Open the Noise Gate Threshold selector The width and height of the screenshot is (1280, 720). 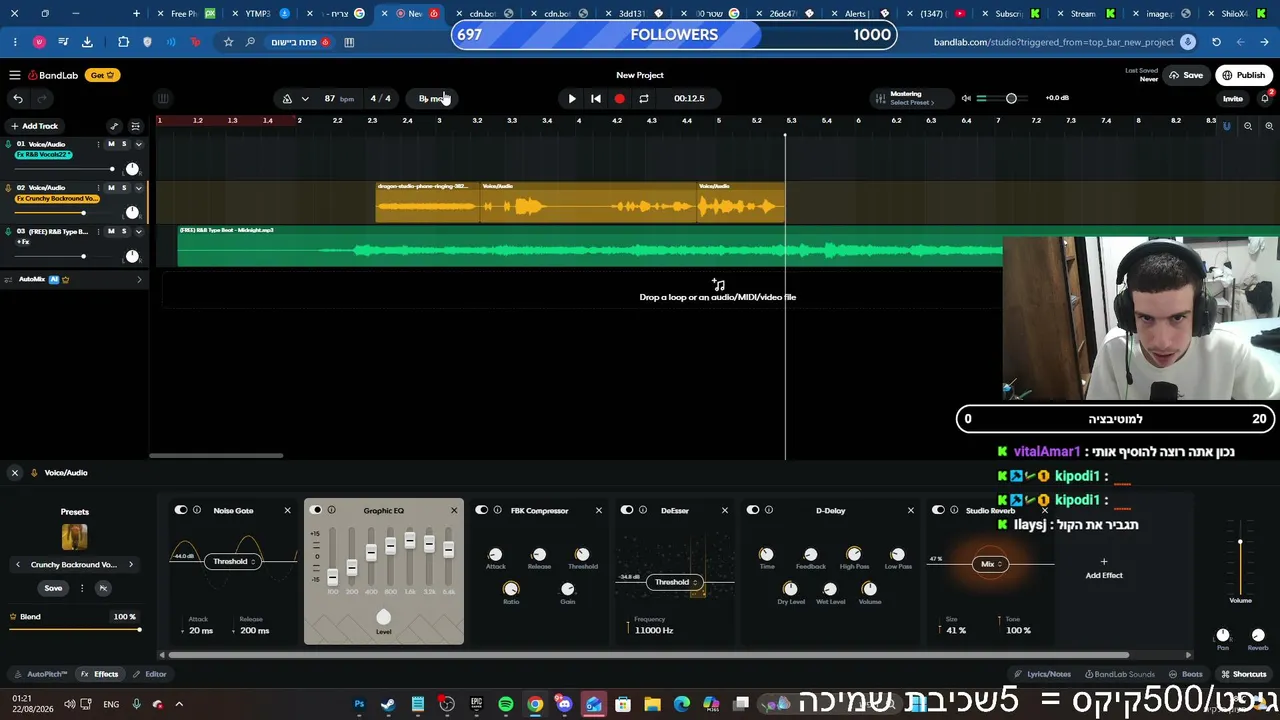coord(234,561)
